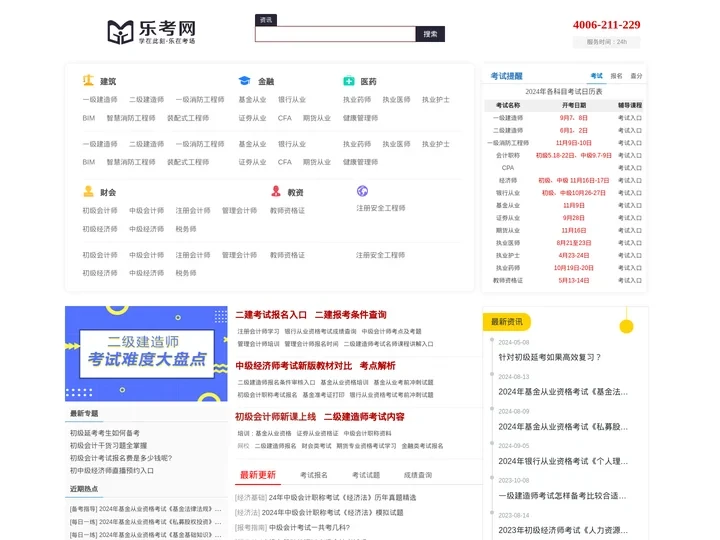Select the 资讯 tab above the search box
The height and width of the screenshot is (540, 720).
tap(266, 20)
